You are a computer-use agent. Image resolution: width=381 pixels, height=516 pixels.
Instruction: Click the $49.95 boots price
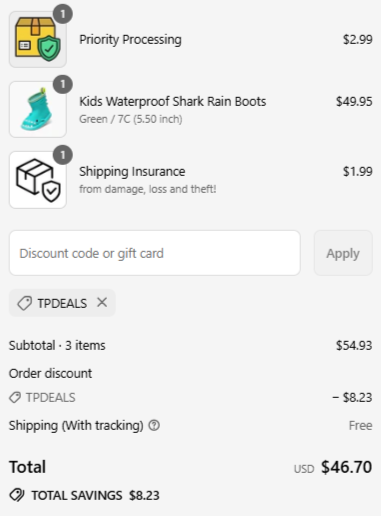[354, 101]
